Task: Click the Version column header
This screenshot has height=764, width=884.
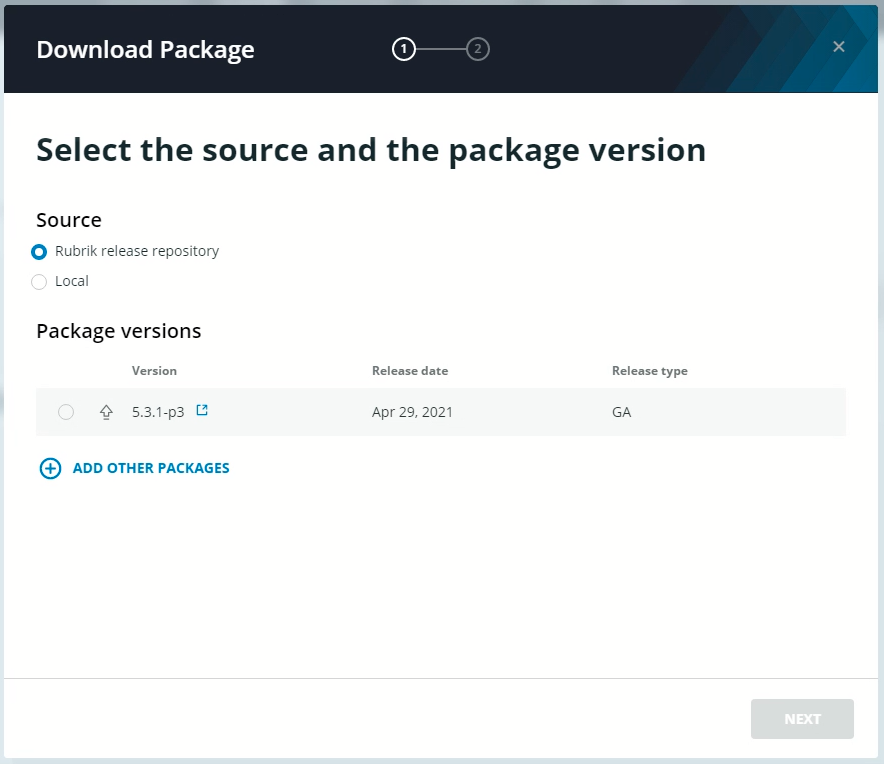Action: click(154, 370)
